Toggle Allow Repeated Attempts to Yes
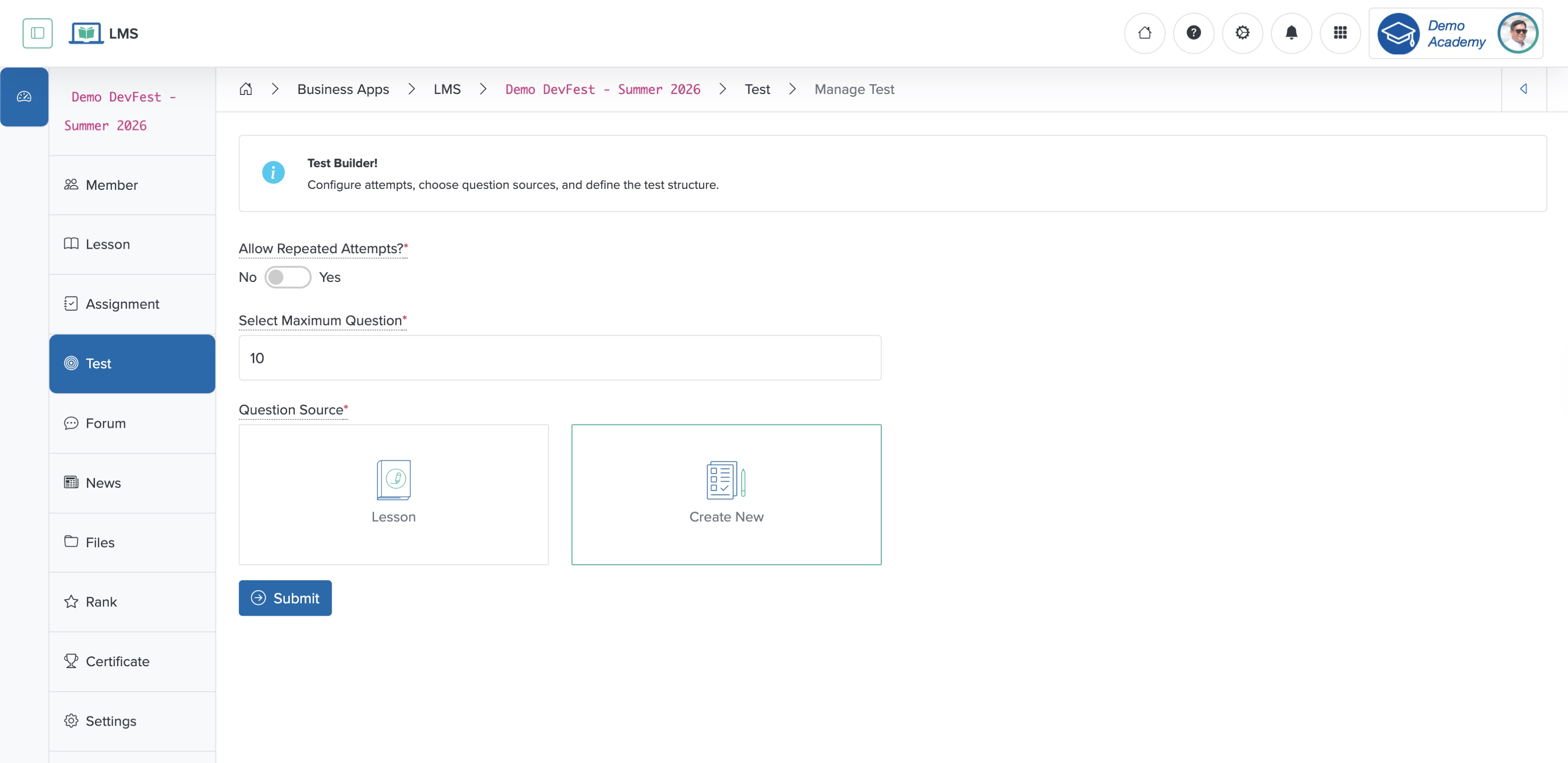The height and width of the screenshot is (763, 1568). pos(287,277)
